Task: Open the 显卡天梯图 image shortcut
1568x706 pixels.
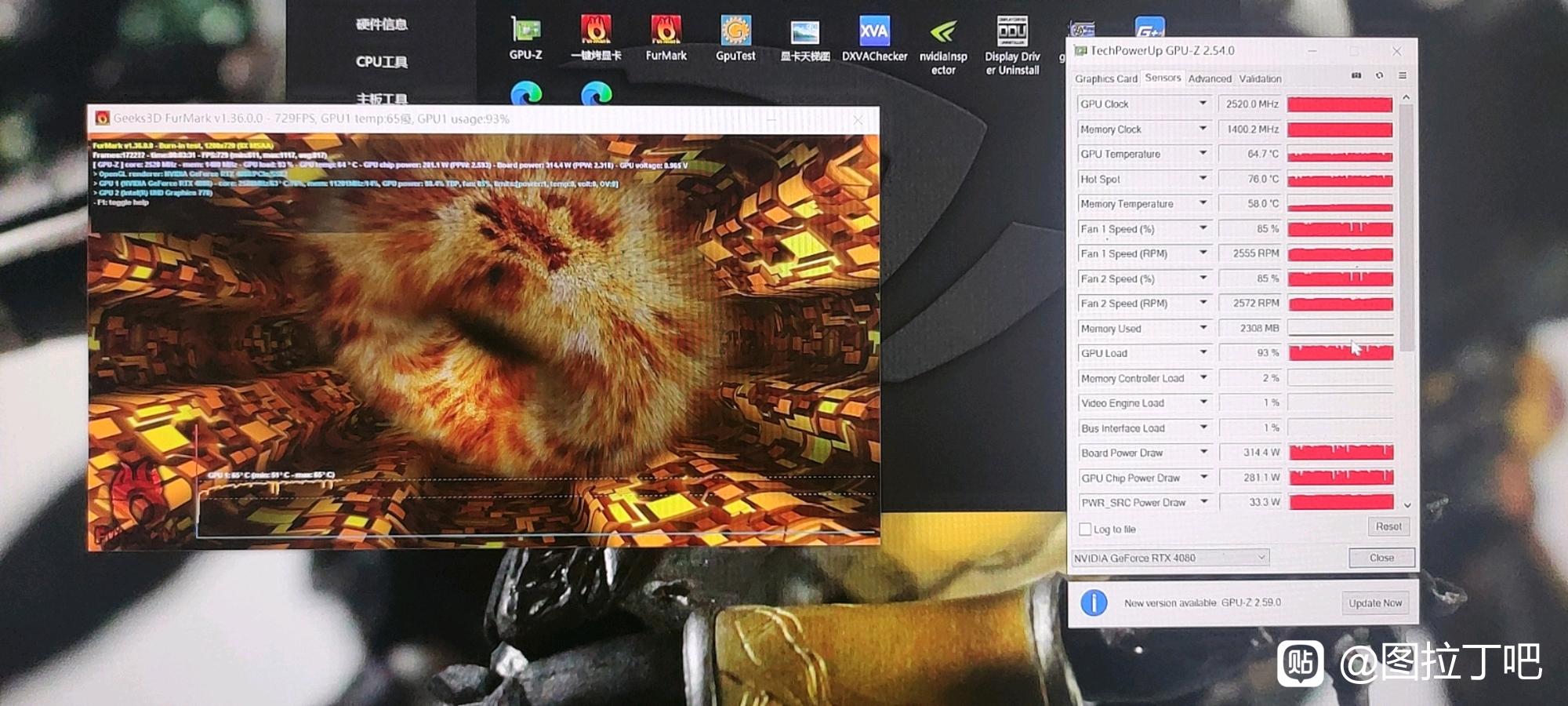Action: 805,39
